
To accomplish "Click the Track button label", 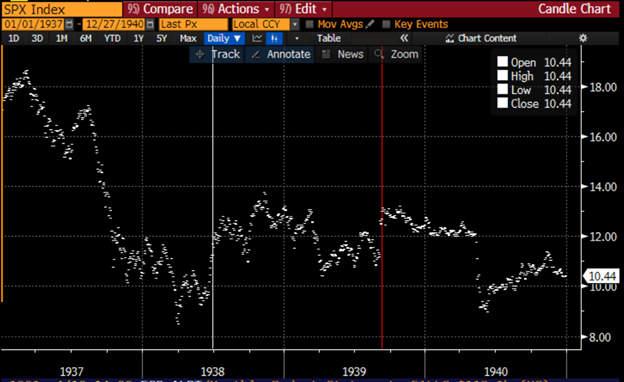I will coord(226,54).
